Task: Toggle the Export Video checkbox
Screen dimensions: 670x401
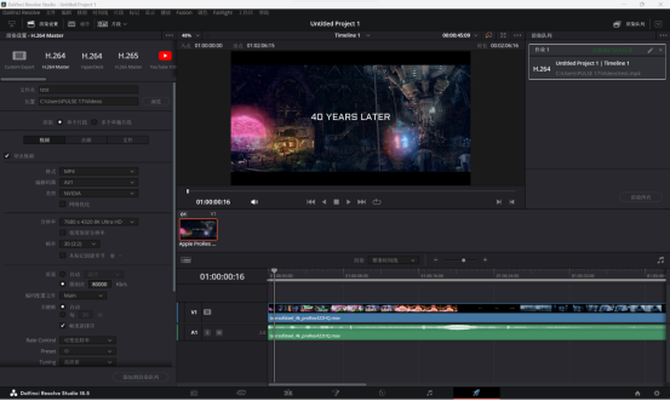Action: [7, 156]
